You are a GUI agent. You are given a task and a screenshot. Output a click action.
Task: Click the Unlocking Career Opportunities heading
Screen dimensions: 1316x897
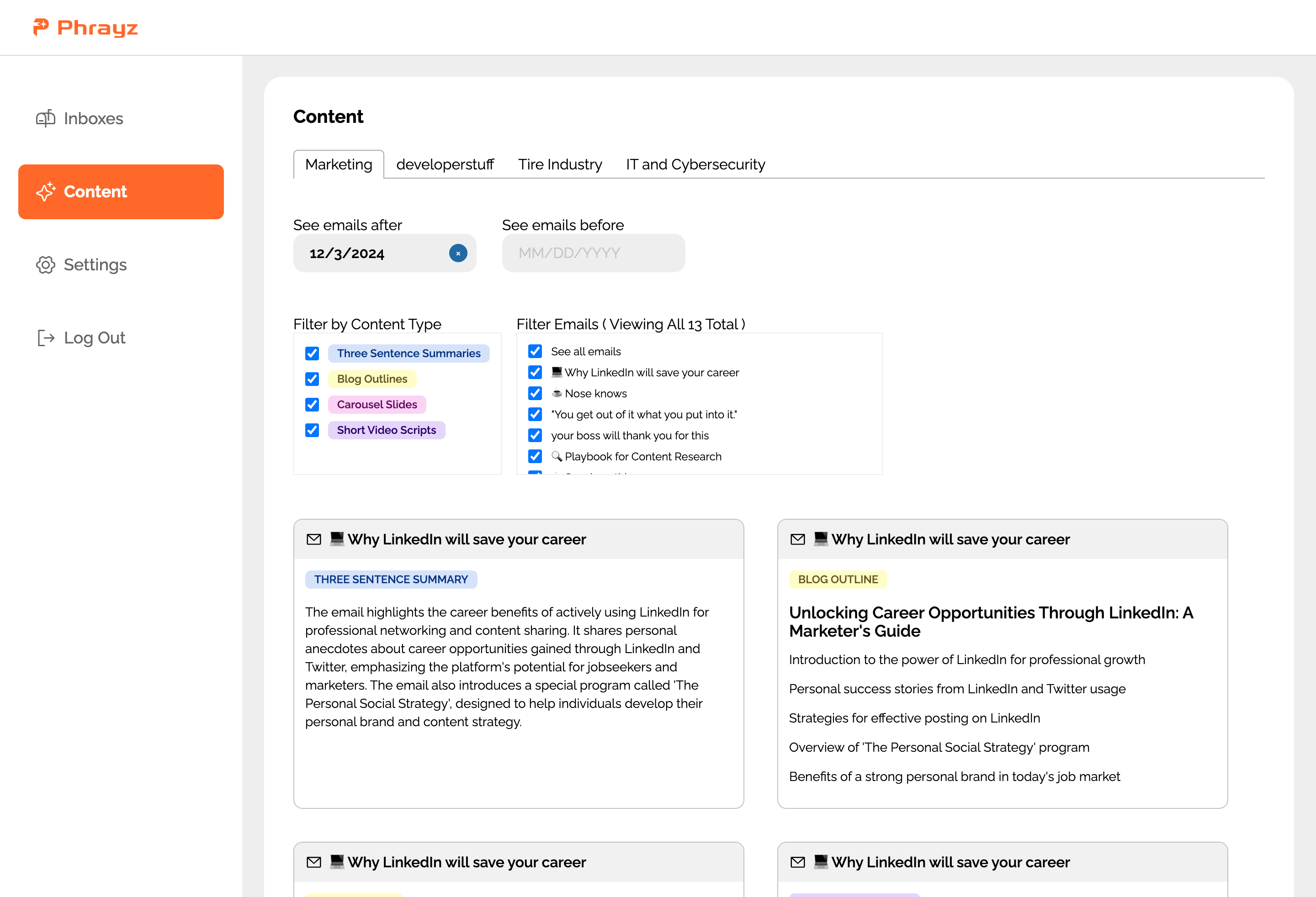click(x=991, y=622)
